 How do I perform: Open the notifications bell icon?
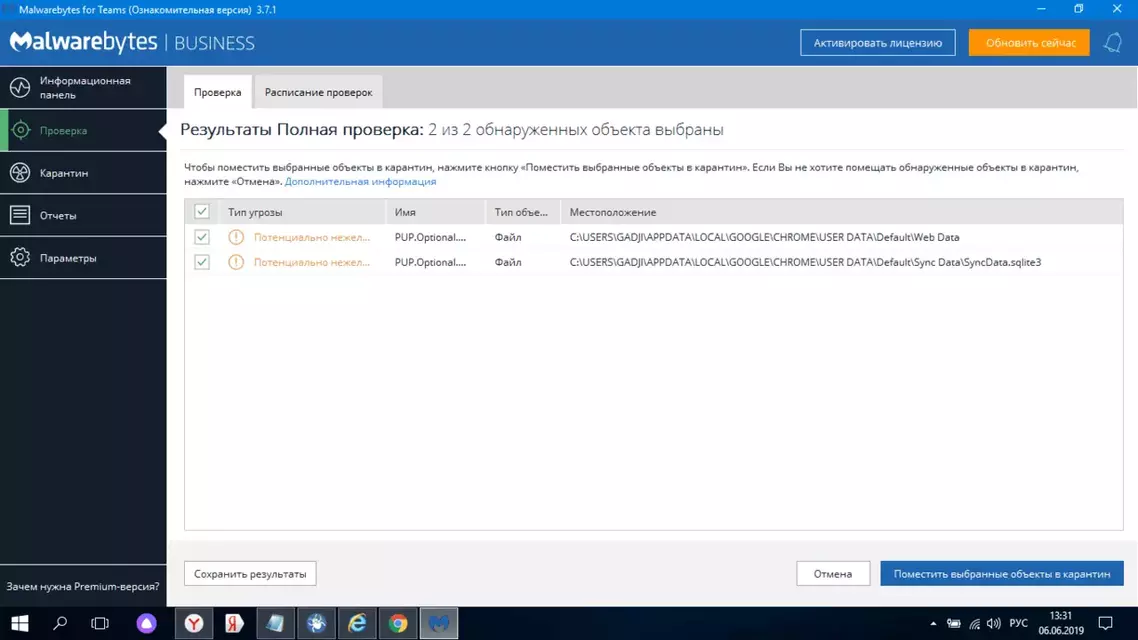(1113, 43)
